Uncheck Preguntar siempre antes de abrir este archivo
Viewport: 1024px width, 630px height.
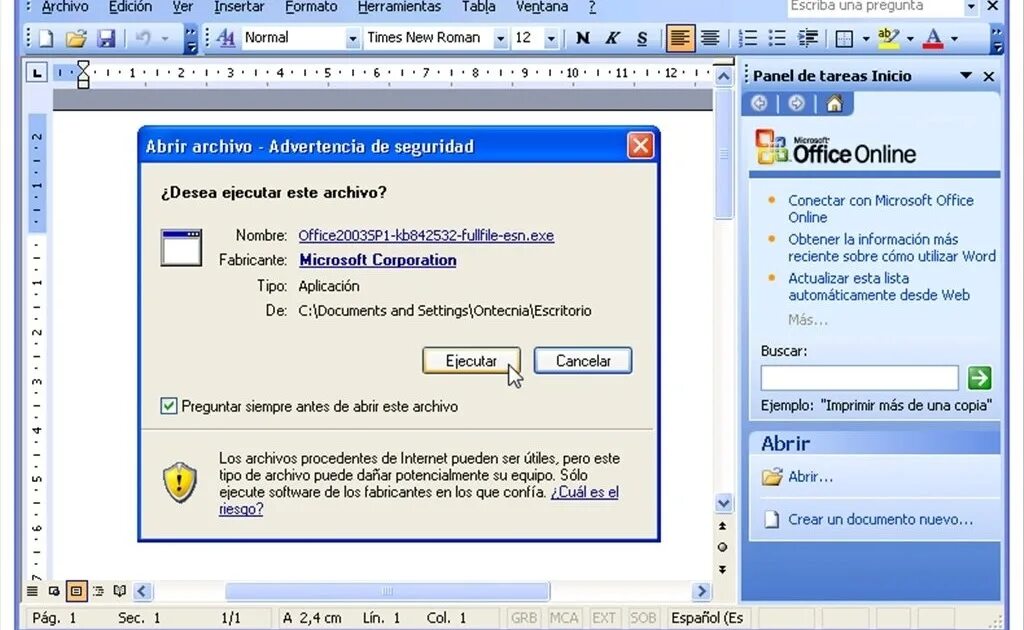click(169, 407)
